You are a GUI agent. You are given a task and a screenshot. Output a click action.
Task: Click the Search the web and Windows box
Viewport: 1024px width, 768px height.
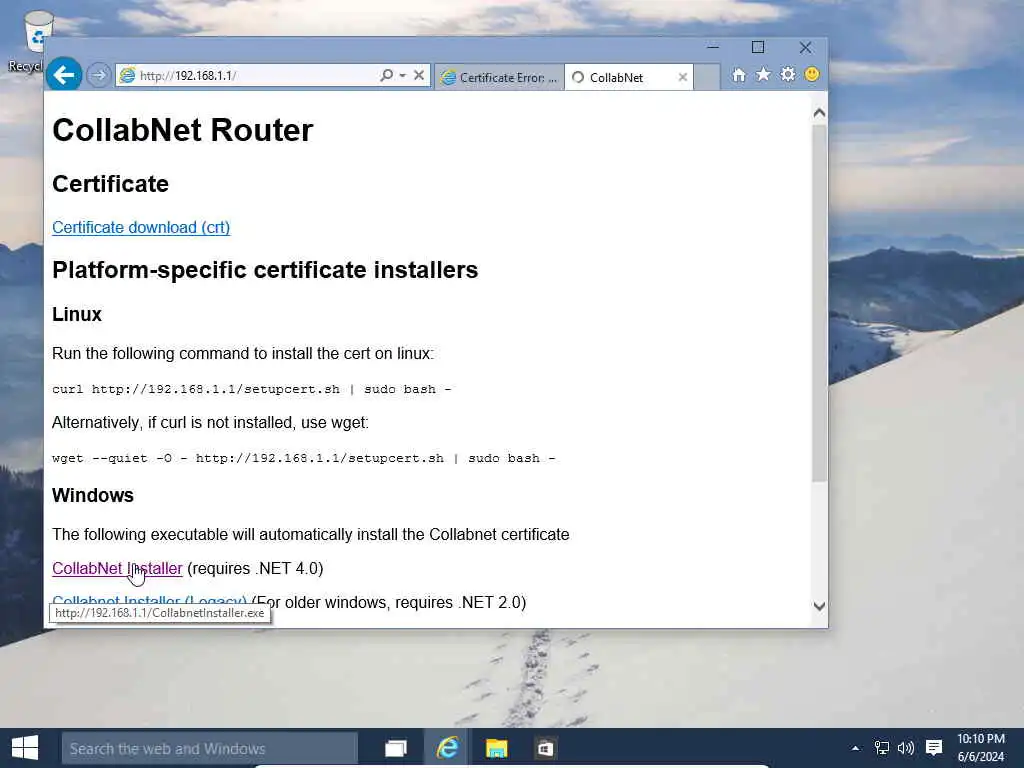coord(210,748)
